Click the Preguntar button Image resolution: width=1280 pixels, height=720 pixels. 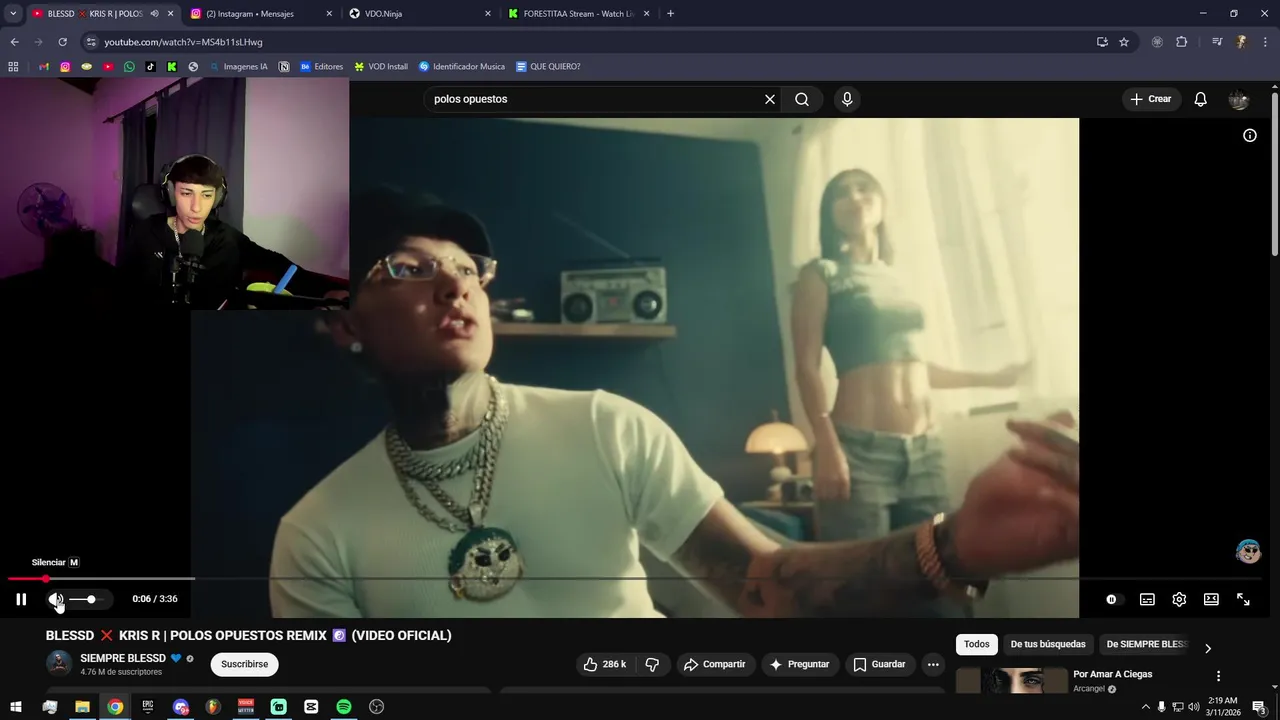pos(800,664)
